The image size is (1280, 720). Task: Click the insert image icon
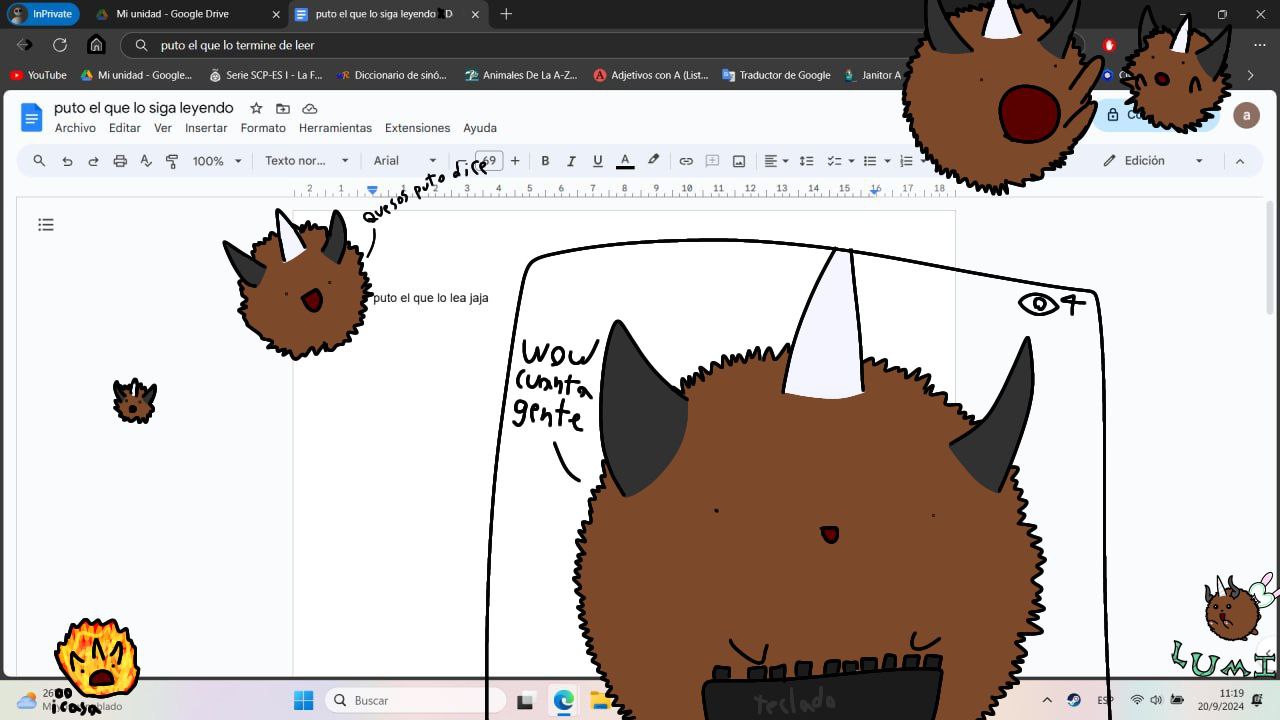(x=739, y=161)
